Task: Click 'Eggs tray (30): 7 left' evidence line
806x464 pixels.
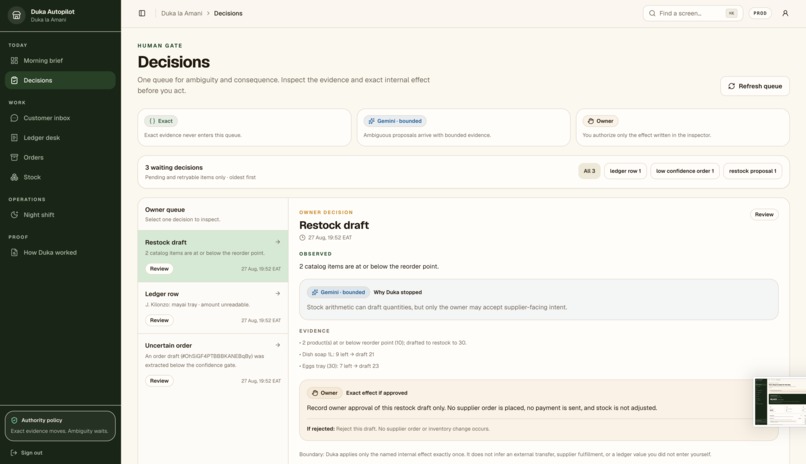Action: click(x=339, y=366)
